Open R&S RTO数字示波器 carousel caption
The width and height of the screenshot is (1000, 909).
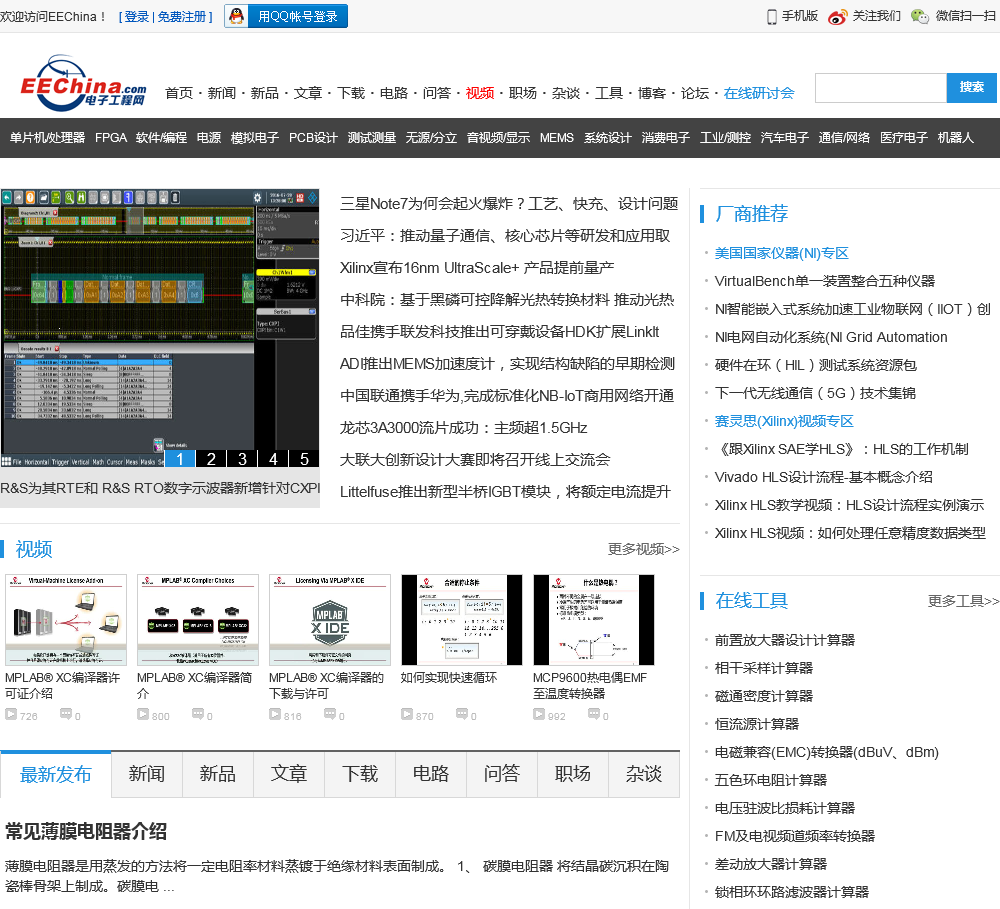159,488
